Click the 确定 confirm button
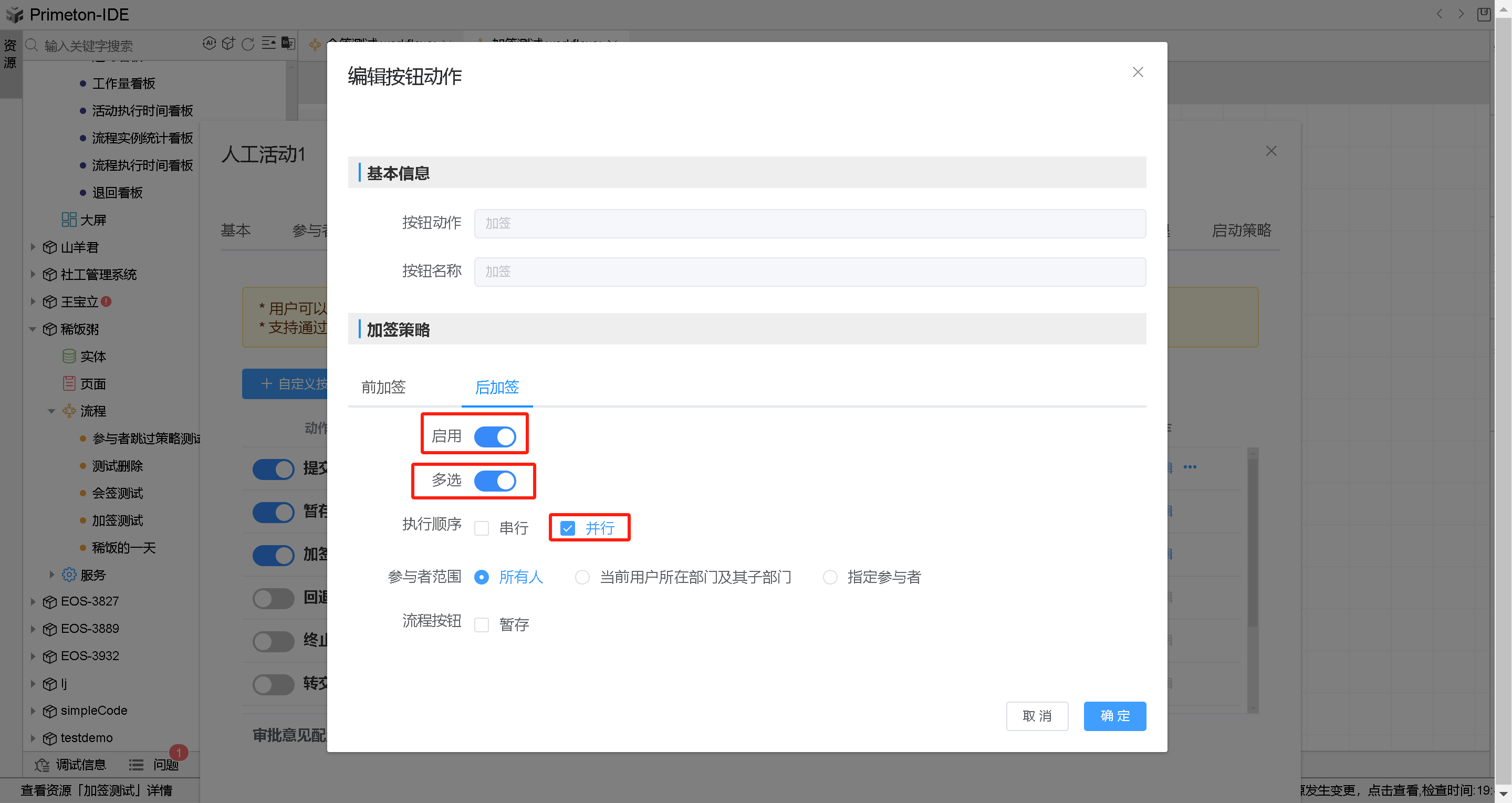 [x=1114, y=716]
